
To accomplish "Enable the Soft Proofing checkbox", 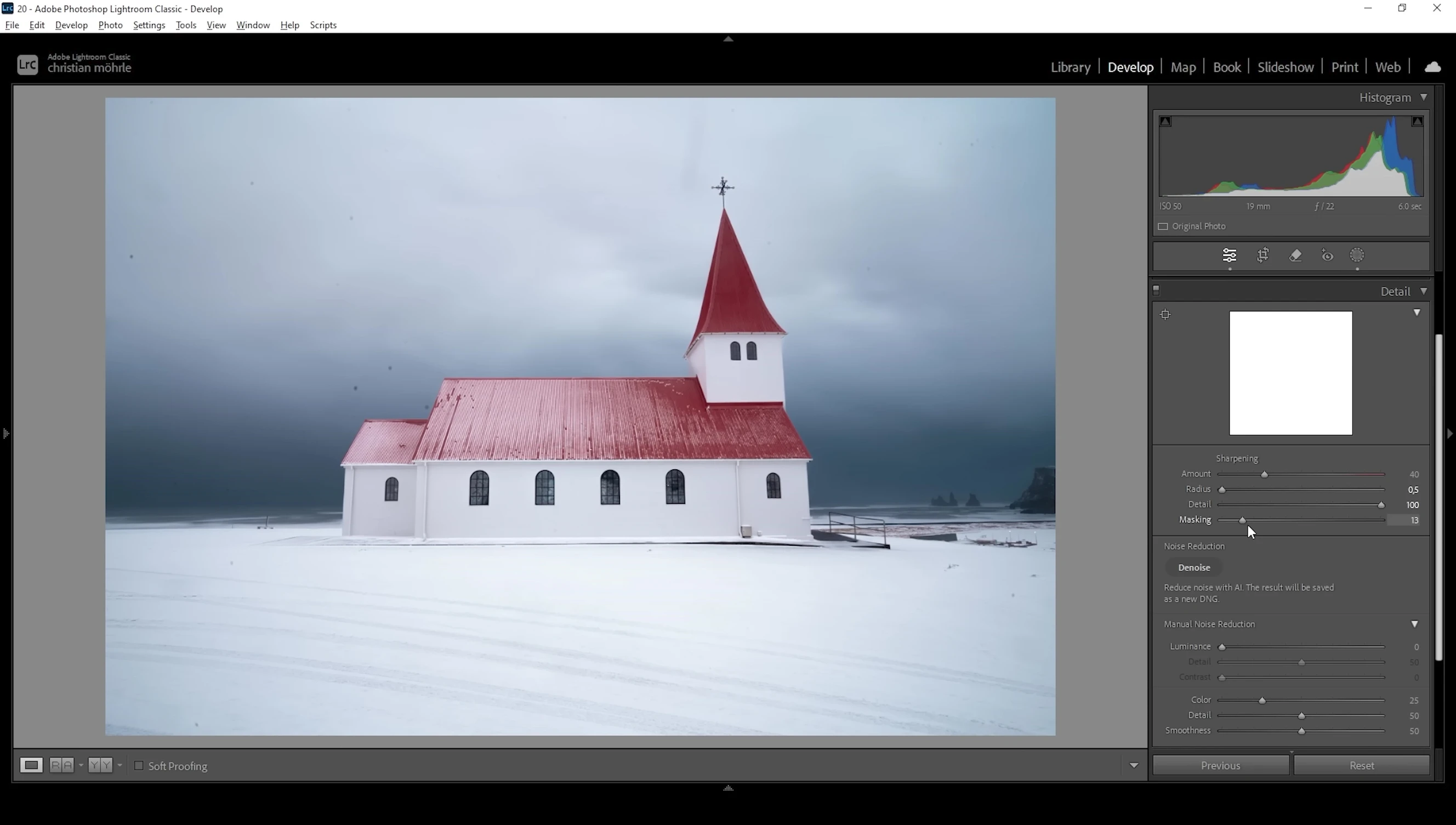I will [x=139, y=765].
